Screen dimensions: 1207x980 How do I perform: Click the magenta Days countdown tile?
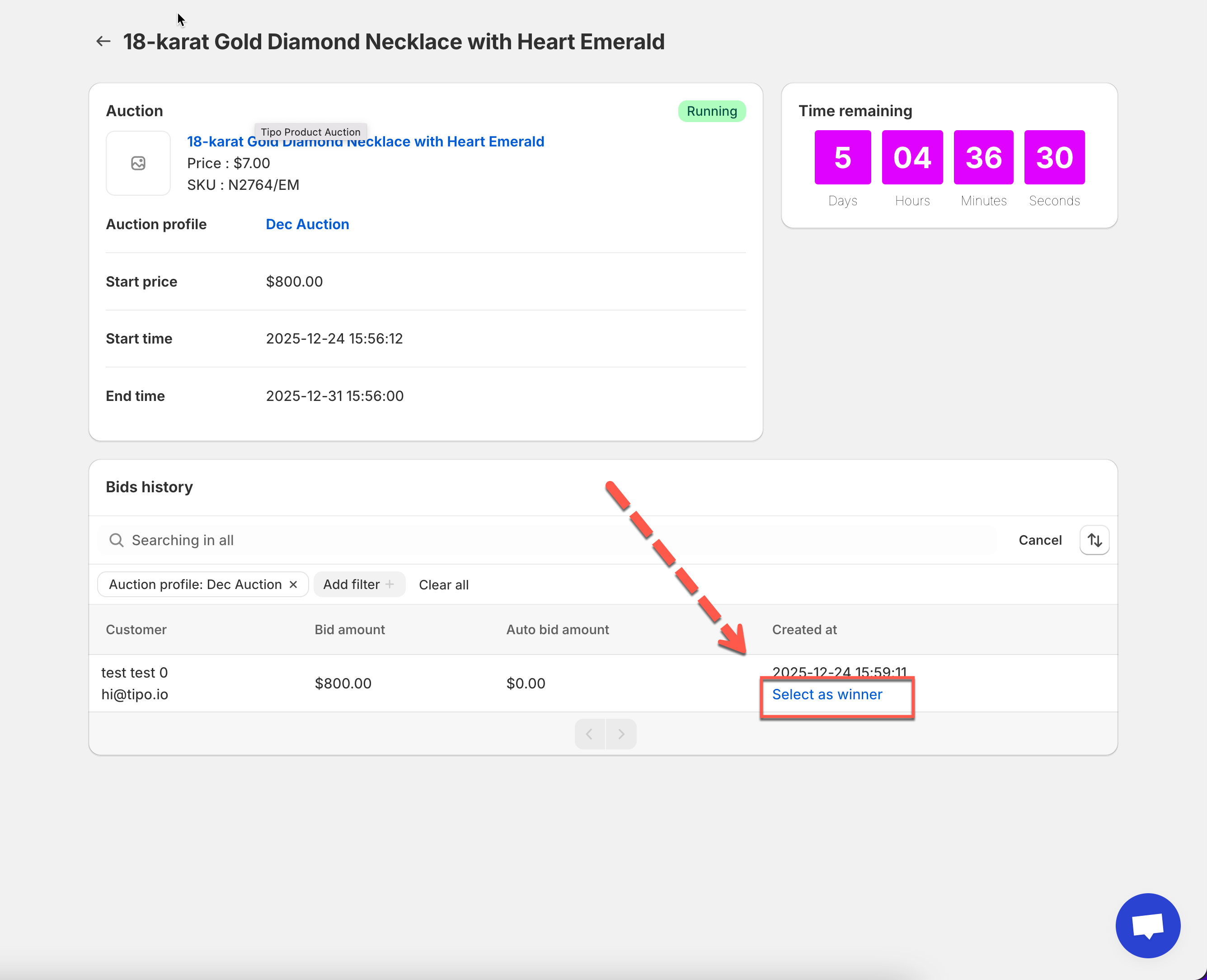coord(842,157)
